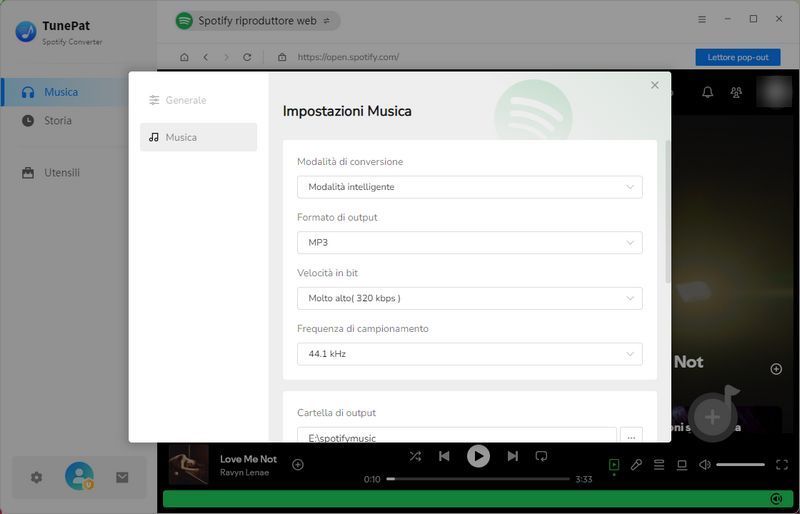Open the Frequenza di campionamento dropdown
The height and width of the screenshot is (514, 800).
click(x=469, y=354)
